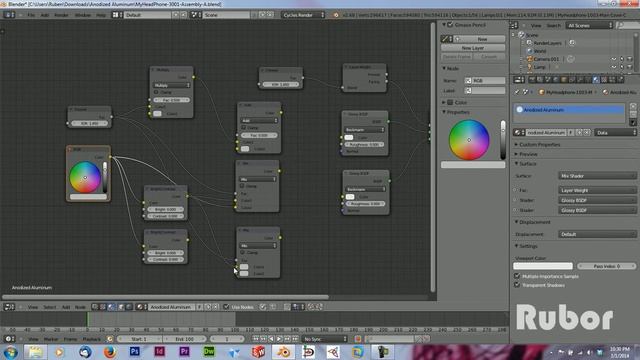Screen dimensions: 640x360
Task: Open the No Sync dropdown in timeline
Action: click(x=325, y=339)
